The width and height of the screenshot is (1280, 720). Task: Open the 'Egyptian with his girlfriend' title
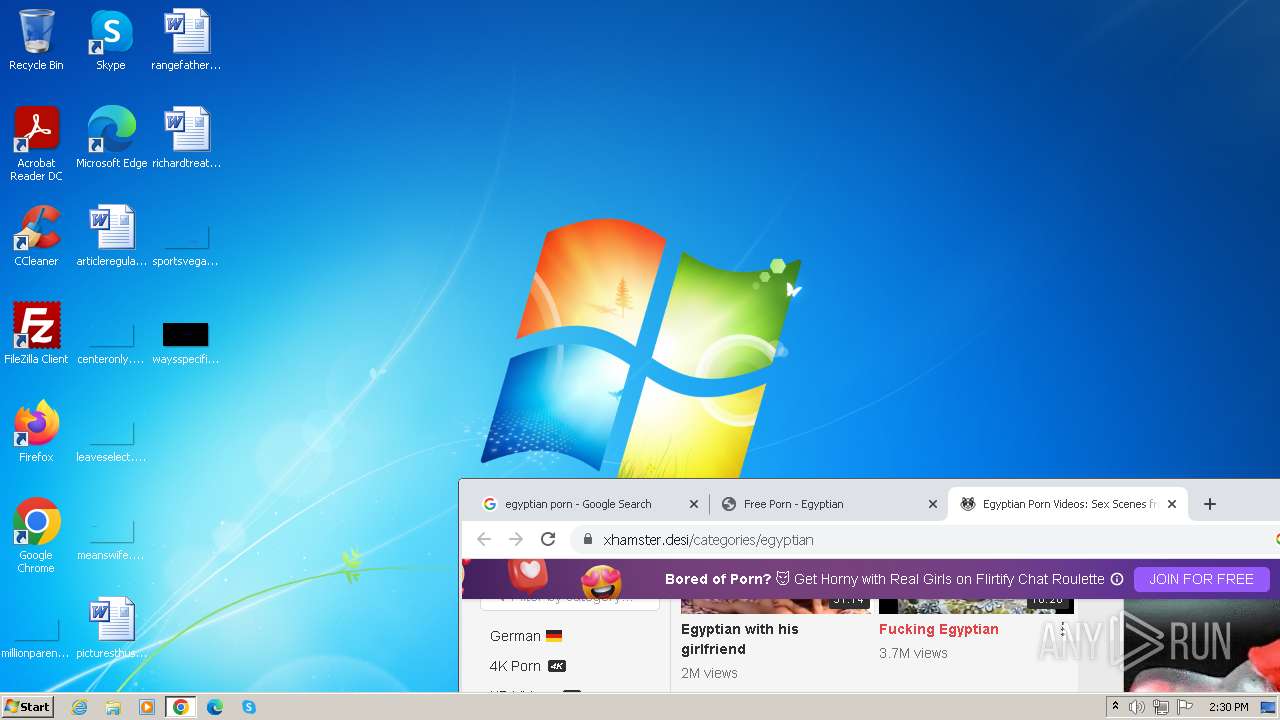coord(740,639)
